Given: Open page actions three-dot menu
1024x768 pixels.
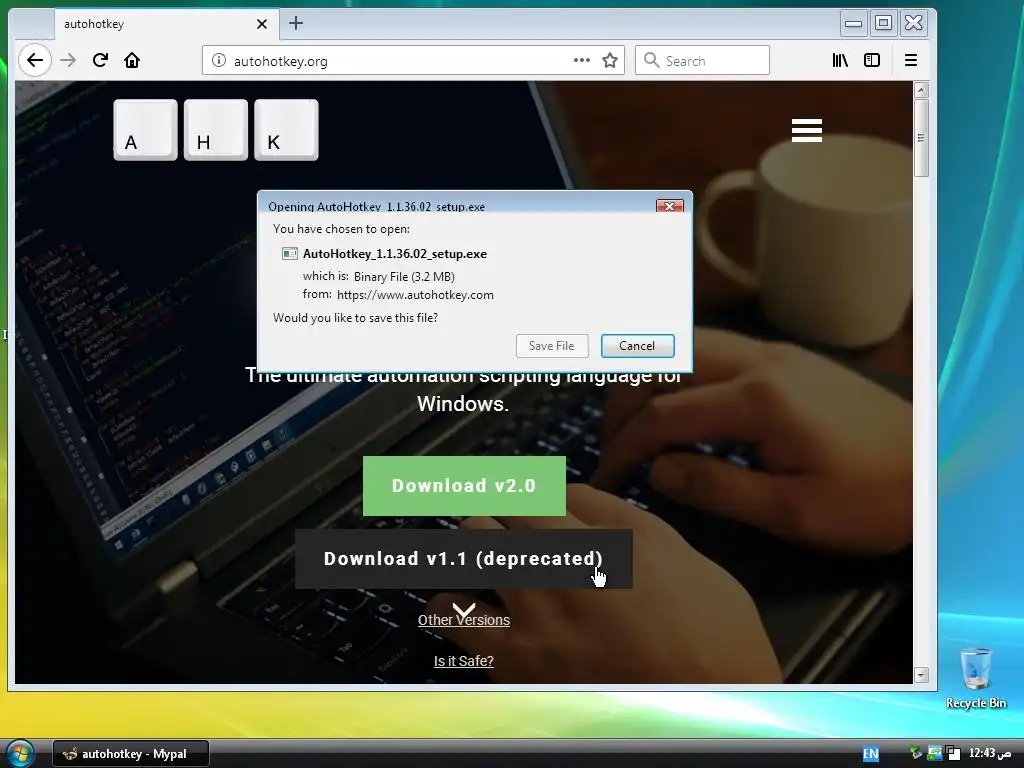Looking at the screenshot, I should [x=581, y=61].
